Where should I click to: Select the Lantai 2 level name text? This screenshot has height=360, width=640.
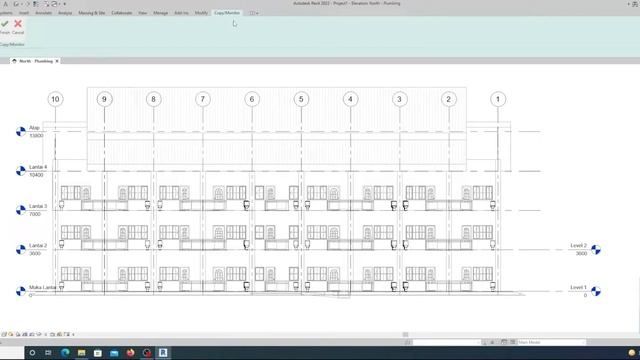(38, 245)
